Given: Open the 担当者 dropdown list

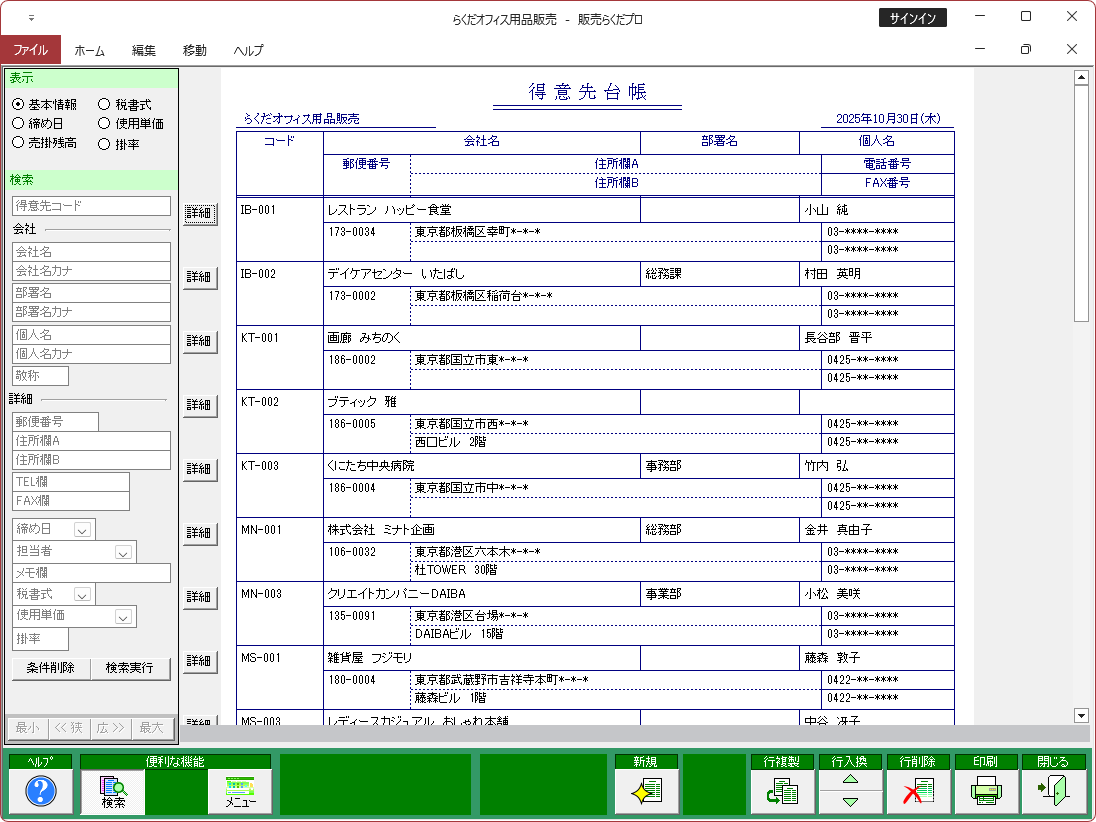Looking at the screenshot, I should (123, 552).
